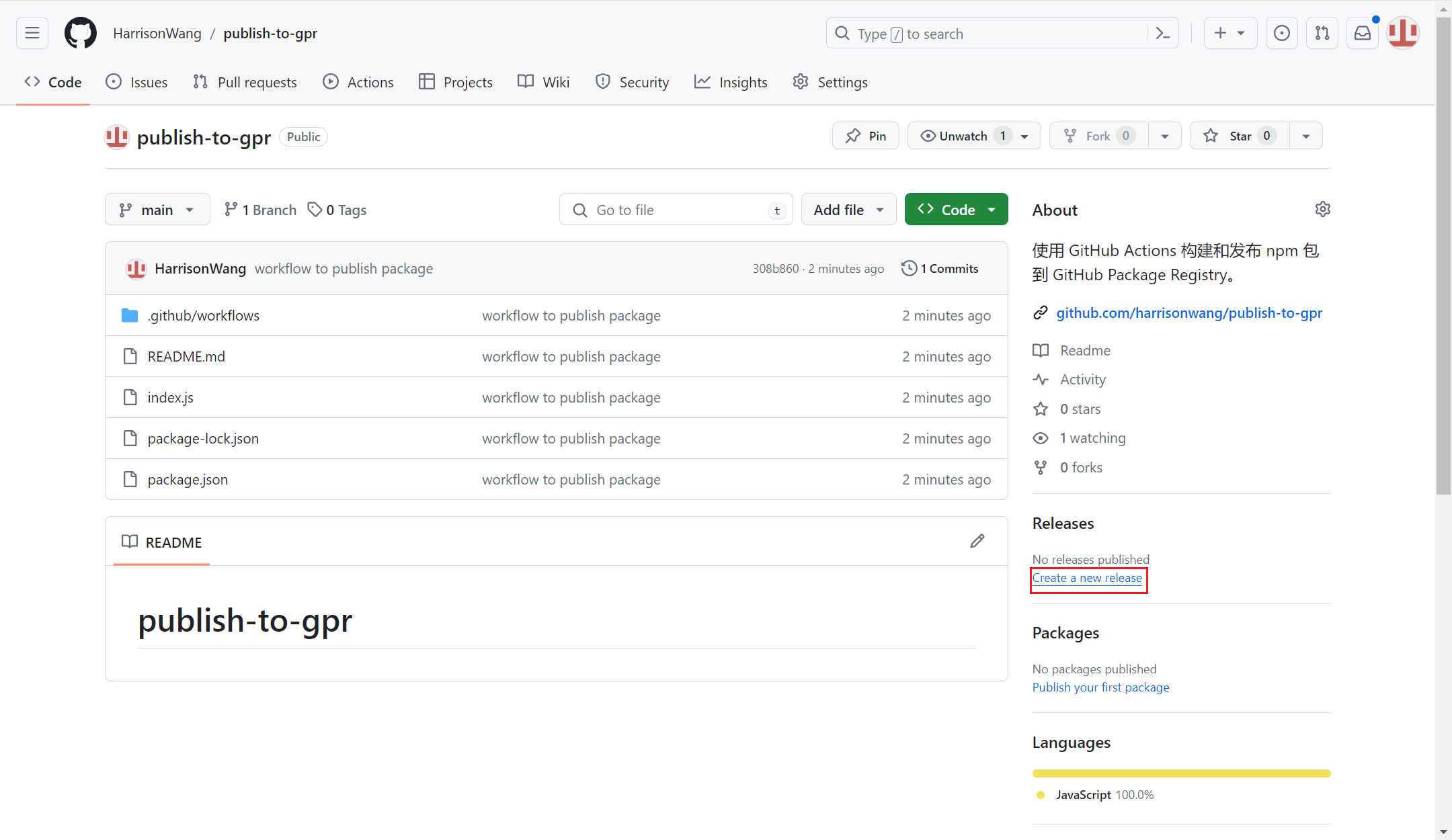Screen dimensions: 1452x840
Task: Edit the README with the pencil icon
Action: click(x=977, y=541)
